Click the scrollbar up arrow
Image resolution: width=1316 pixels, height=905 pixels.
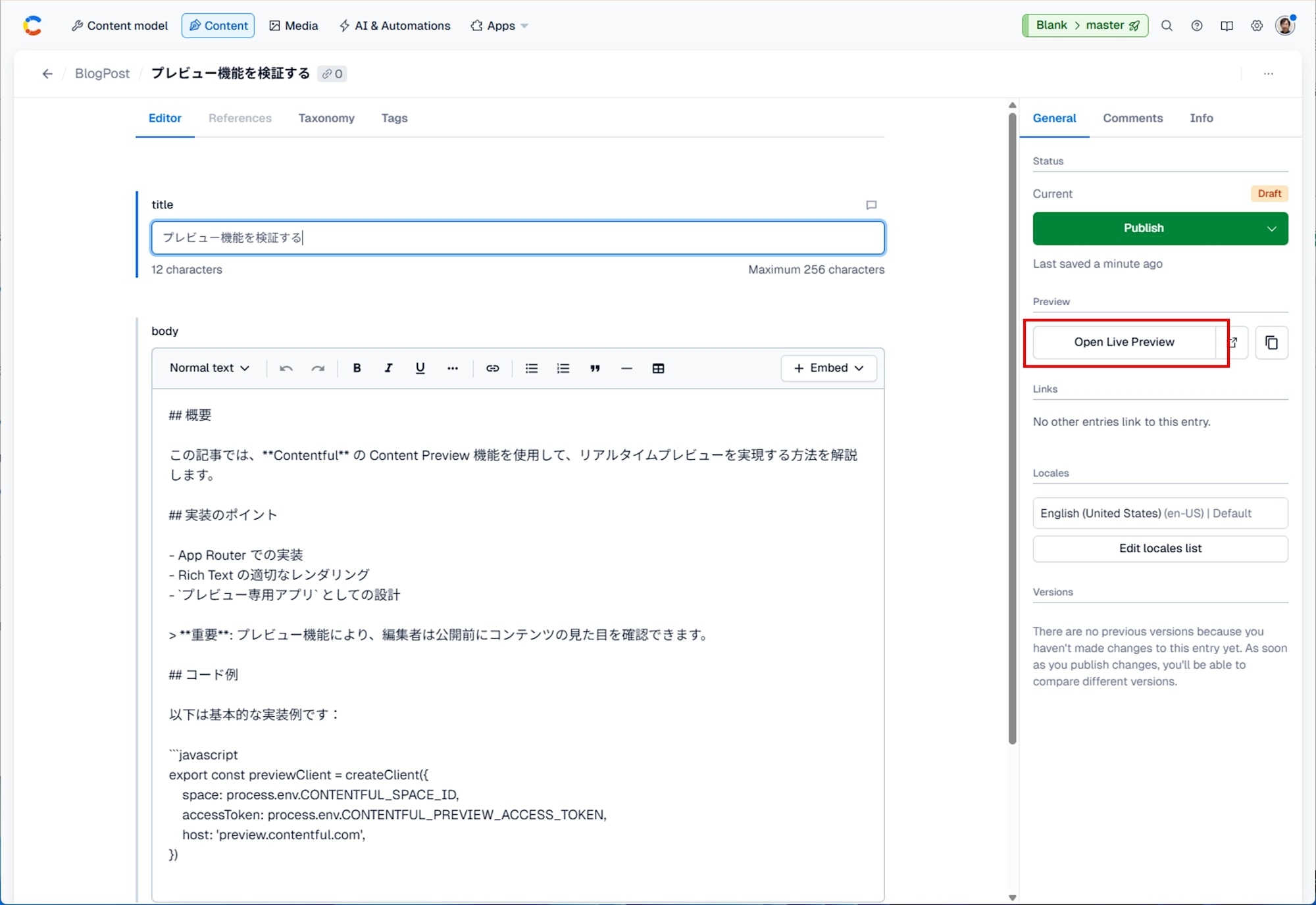(x=1012, y=105)
